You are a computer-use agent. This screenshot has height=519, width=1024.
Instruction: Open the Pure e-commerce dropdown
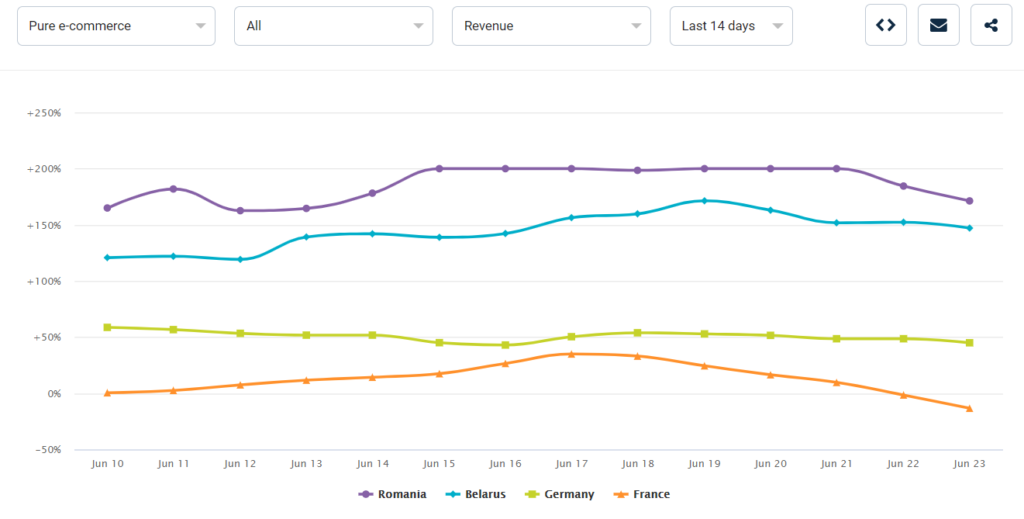[x=116, y=26]
